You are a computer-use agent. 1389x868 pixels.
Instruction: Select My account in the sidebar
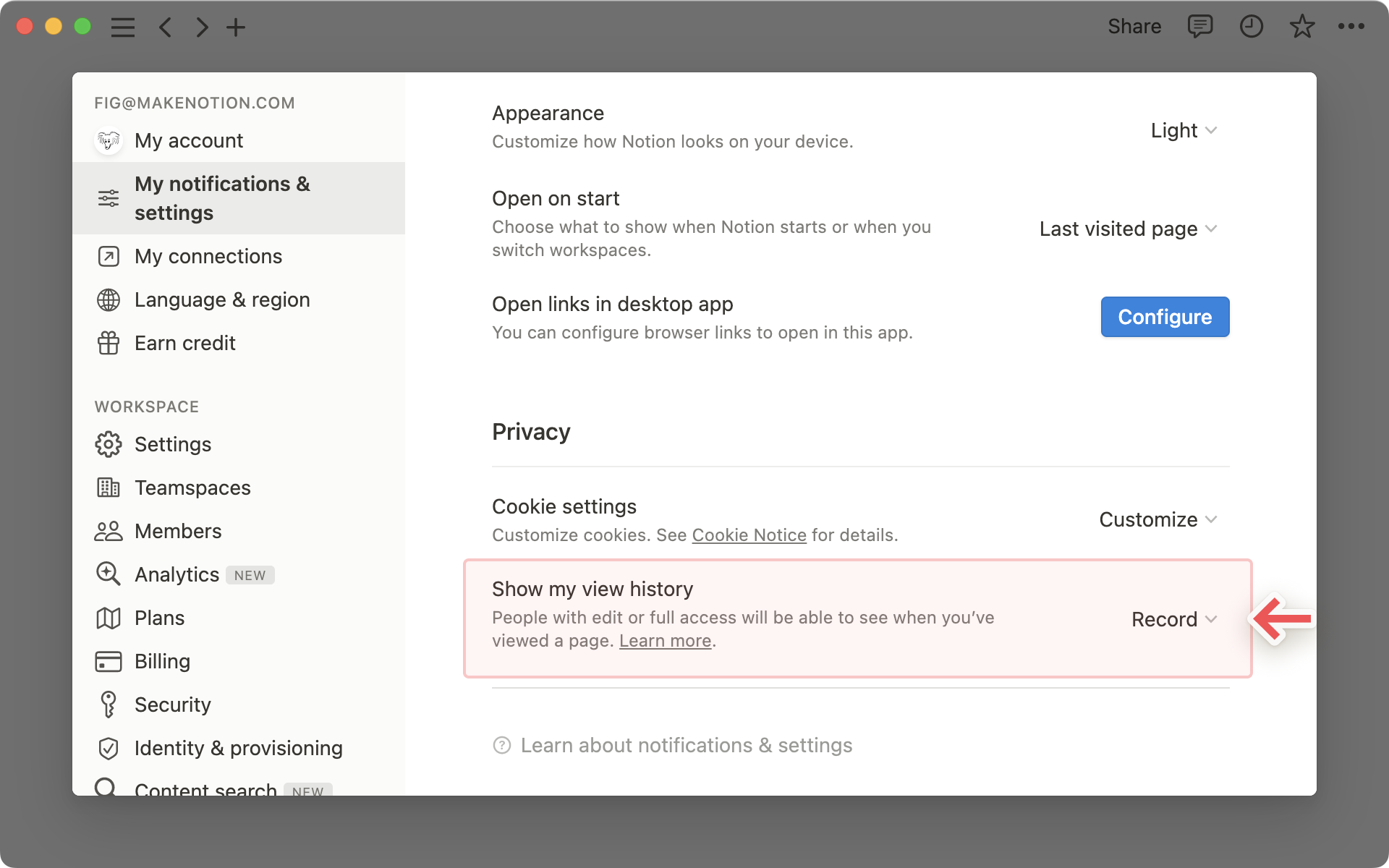click(x=189, y=140)
